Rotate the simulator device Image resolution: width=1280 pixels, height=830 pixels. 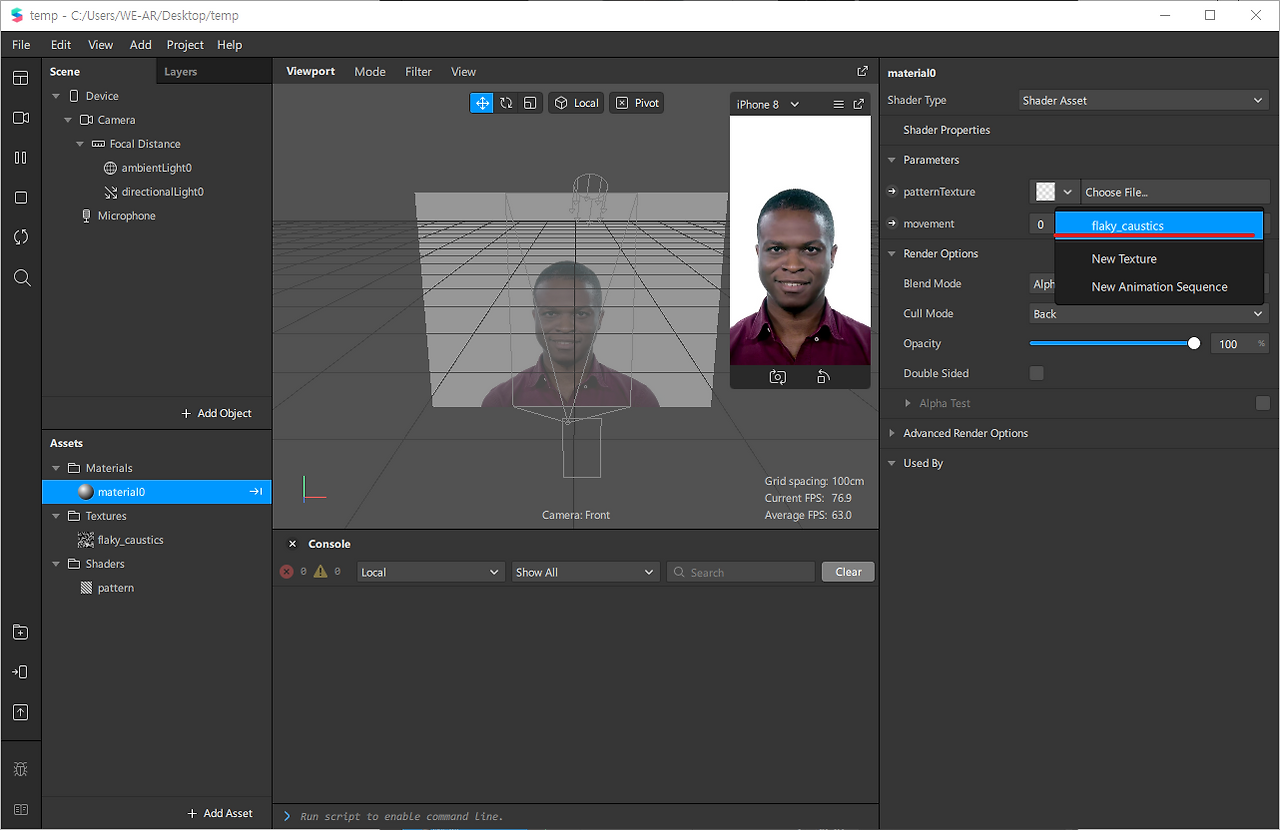pyautogui.click(x=823, y=377)
